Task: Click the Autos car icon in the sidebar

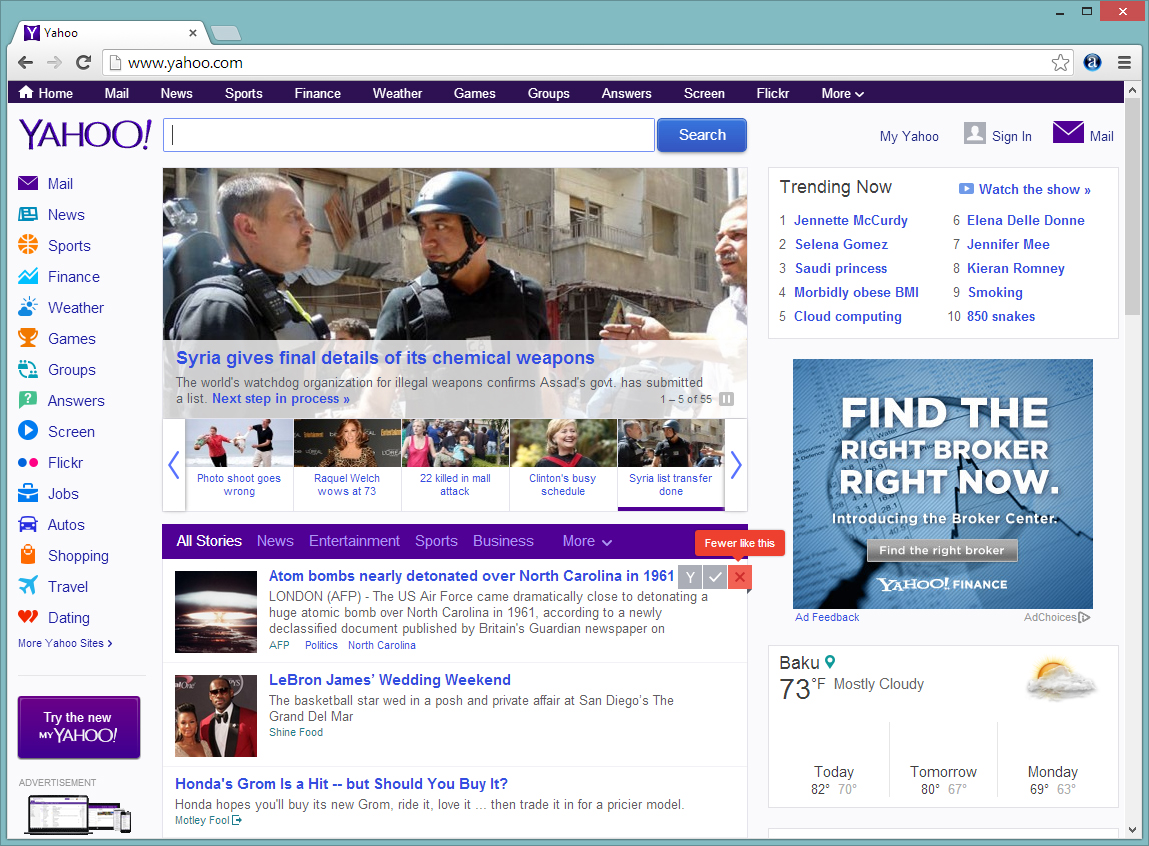Action: click(x=28, y=524)
